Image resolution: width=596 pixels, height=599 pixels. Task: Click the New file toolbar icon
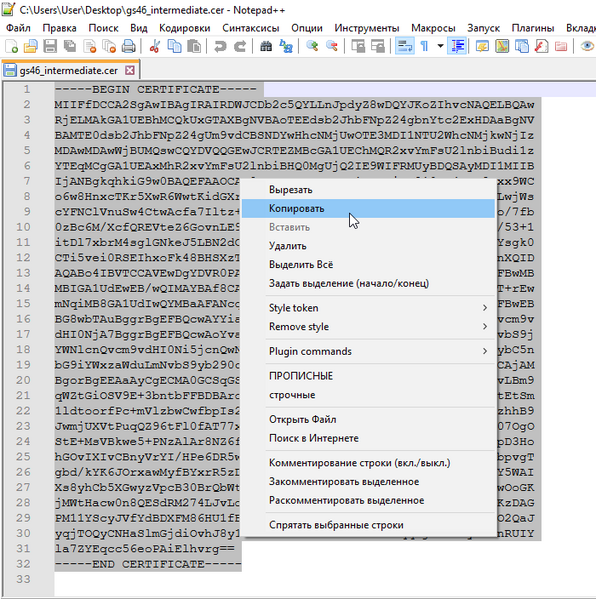11,47
